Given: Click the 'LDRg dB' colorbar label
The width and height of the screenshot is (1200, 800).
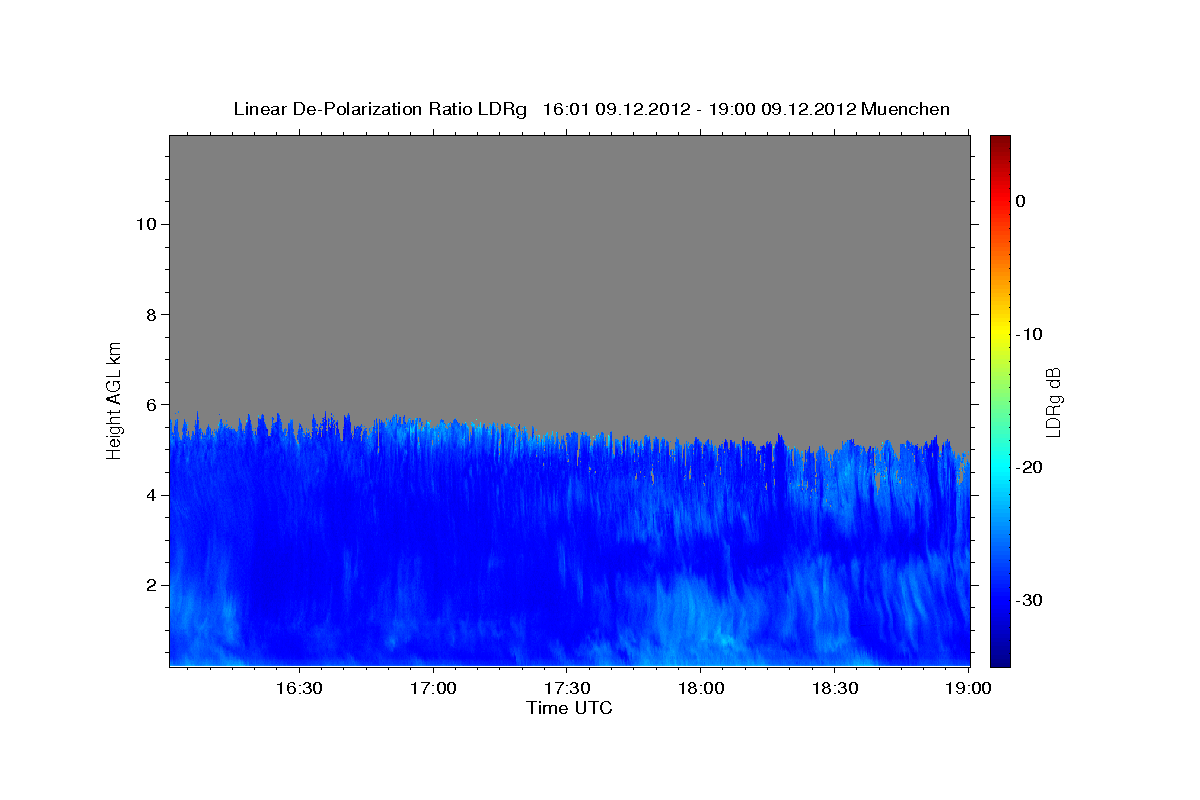Looking at the screenshot, I should (1052, 402).
